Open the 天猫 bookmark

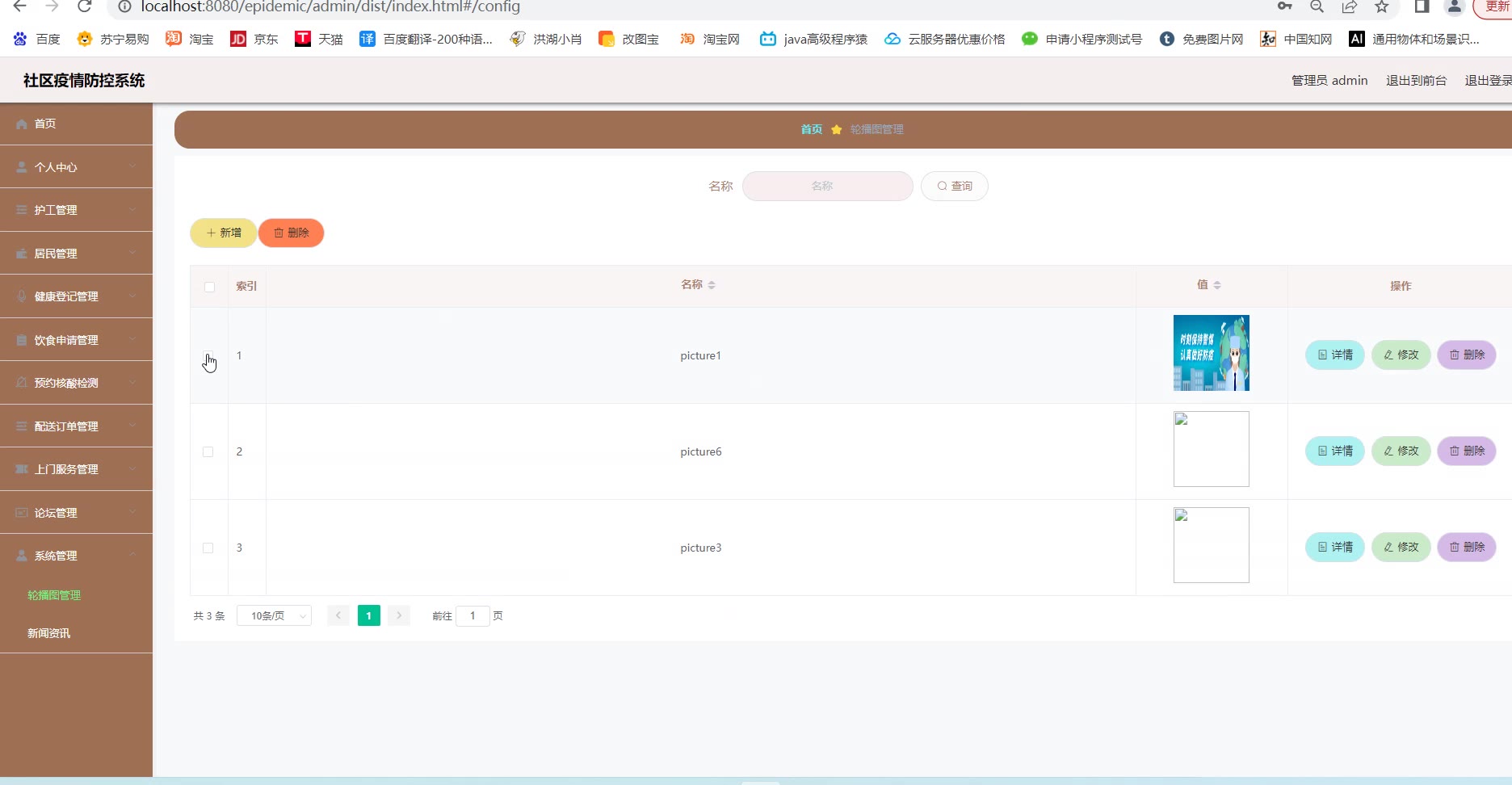(x=319, y=39)
